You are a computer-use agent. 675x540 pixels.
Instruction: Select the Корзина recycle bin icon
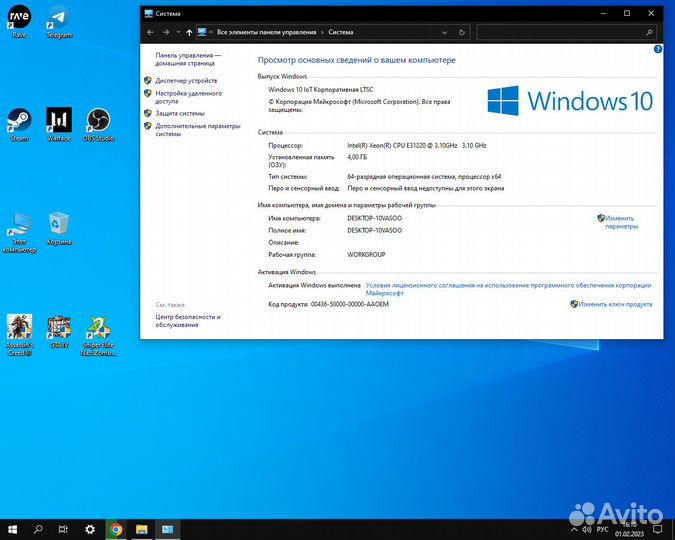tap(59, 229)
